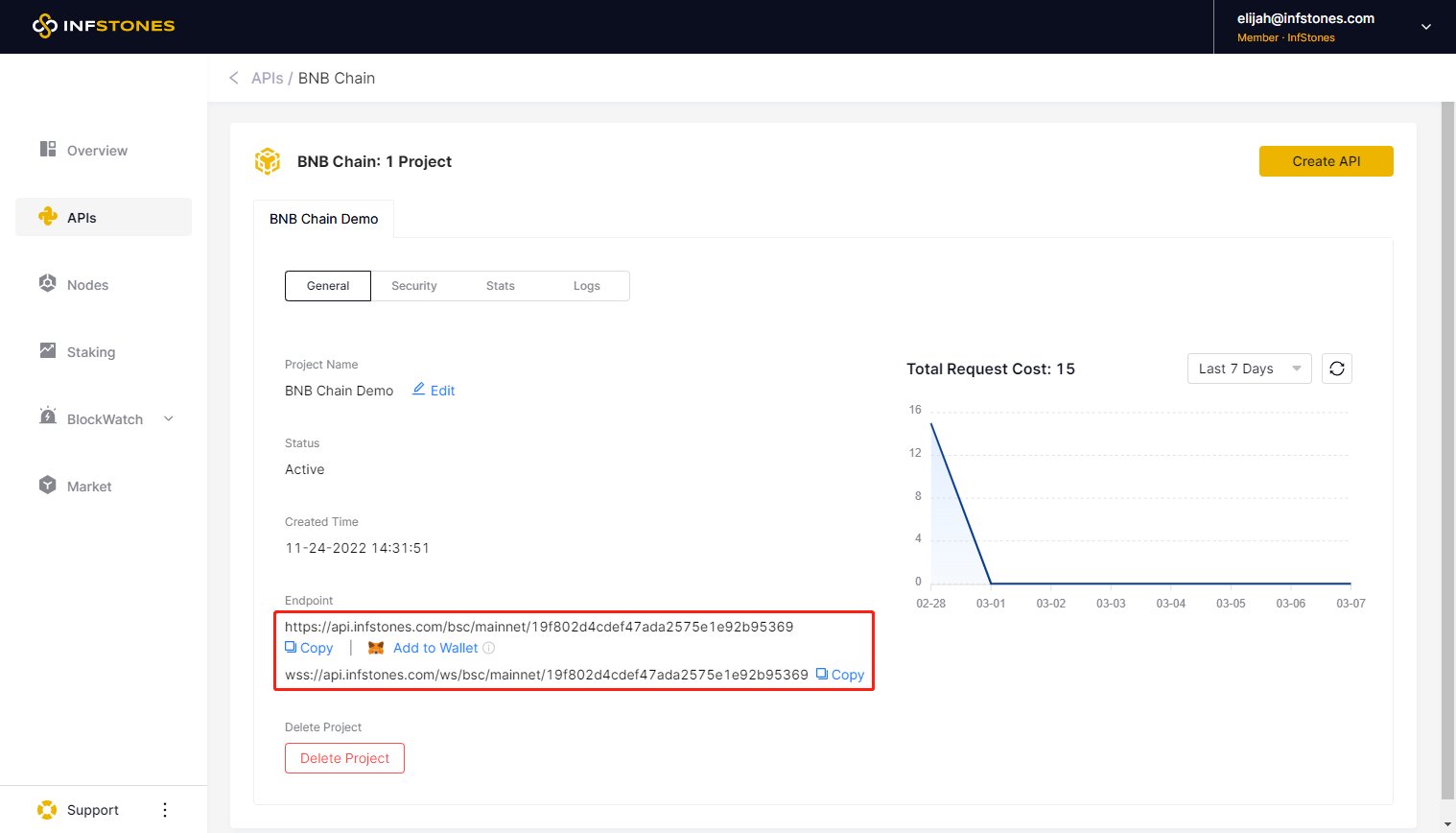Select the BNB Chain Demo project tab
Screen dimensions: 1456x833
324,219
